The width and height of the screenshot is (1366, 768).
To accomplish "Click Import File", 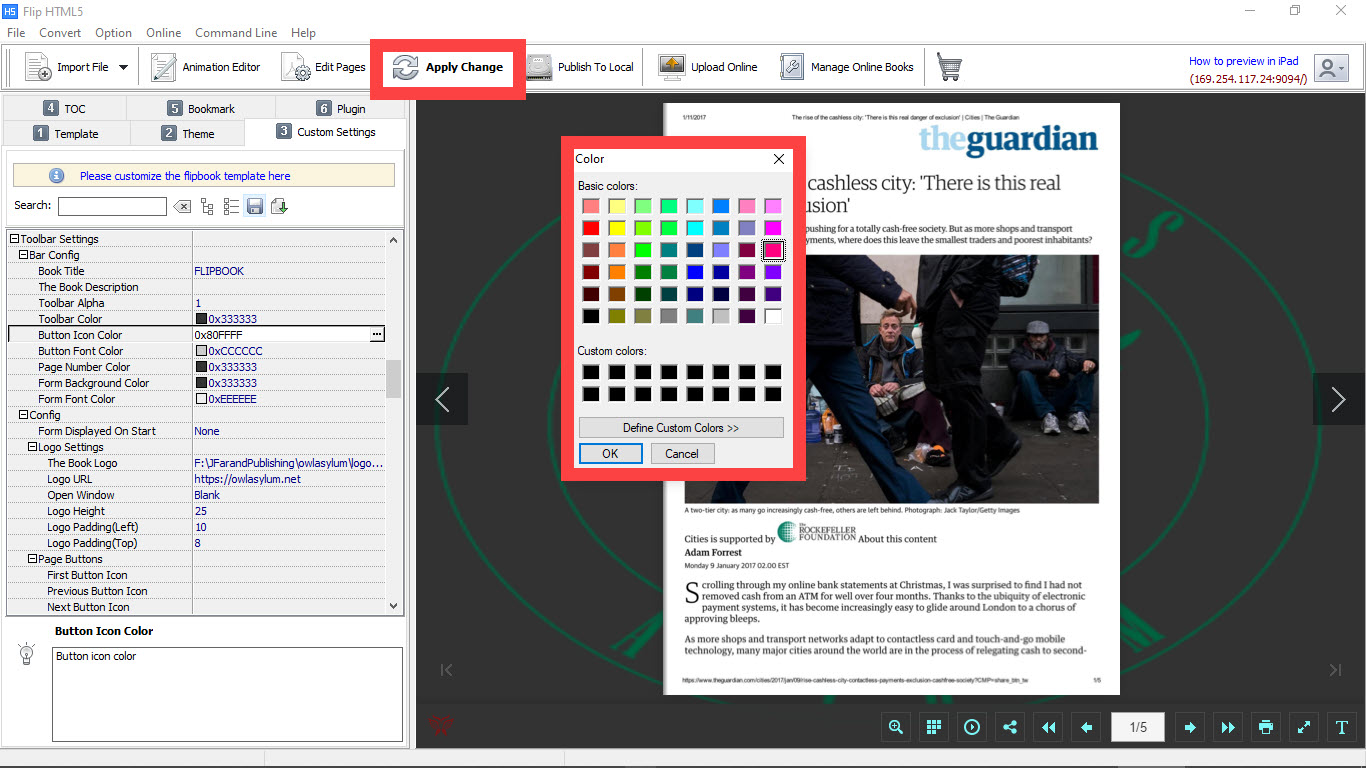I will [x=69, y=67].
